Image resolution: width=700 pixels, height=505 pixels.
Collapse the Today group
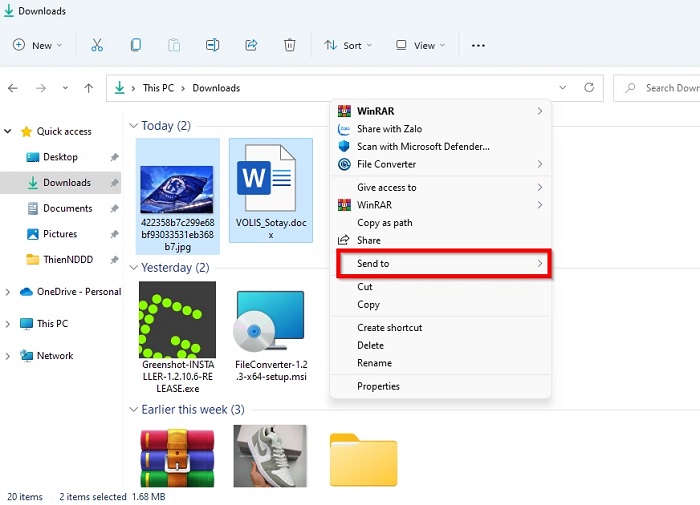133,125
